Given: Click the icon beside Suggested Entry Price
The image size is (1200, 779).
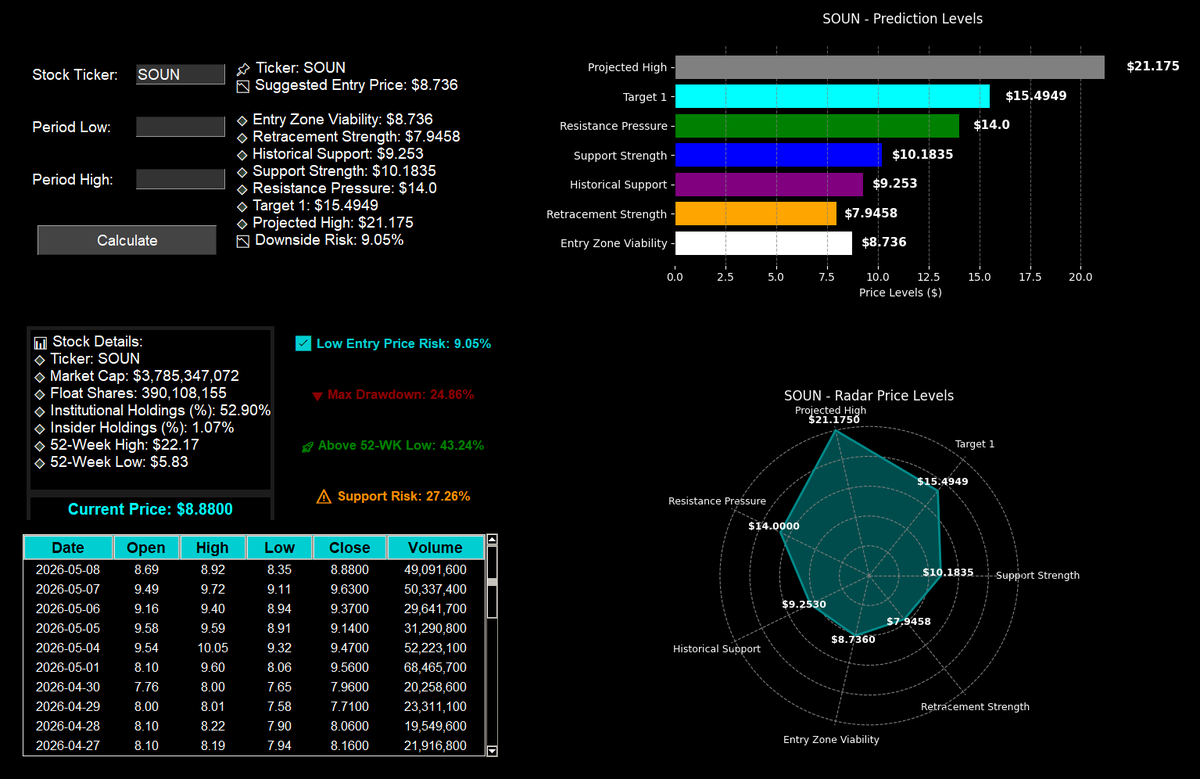Looking at the screenshot, I should 243,86.
